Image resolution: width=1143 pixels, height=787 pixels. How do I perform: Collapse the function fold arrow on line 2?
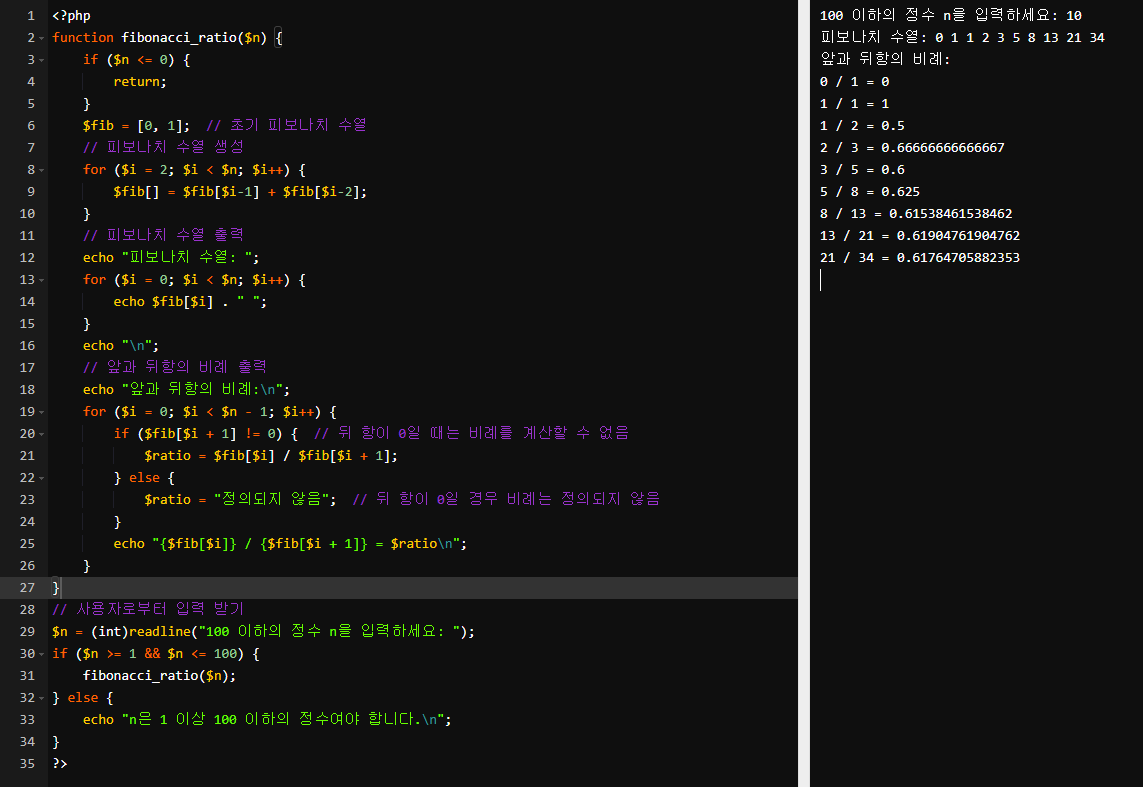(x=42, y=38)
